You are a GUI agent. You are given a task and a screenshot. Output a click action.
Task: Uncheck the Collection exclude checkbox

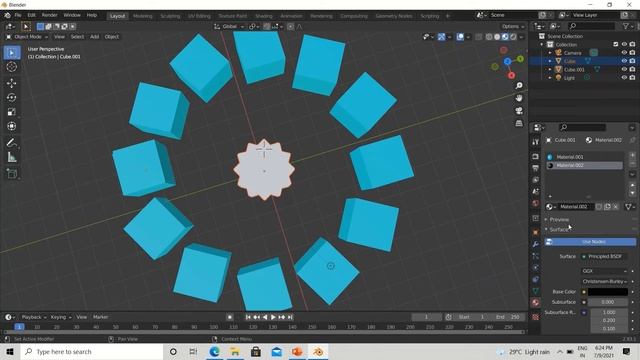616,44
